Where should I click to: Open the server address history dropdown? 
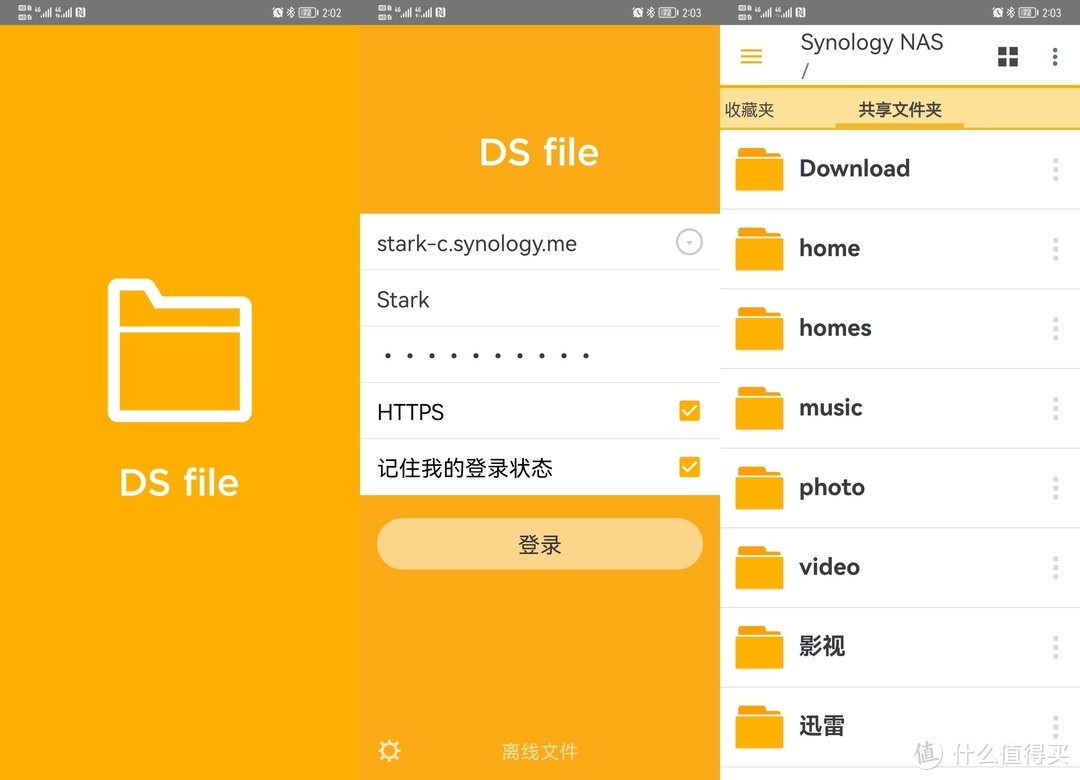tap(688, 242)
